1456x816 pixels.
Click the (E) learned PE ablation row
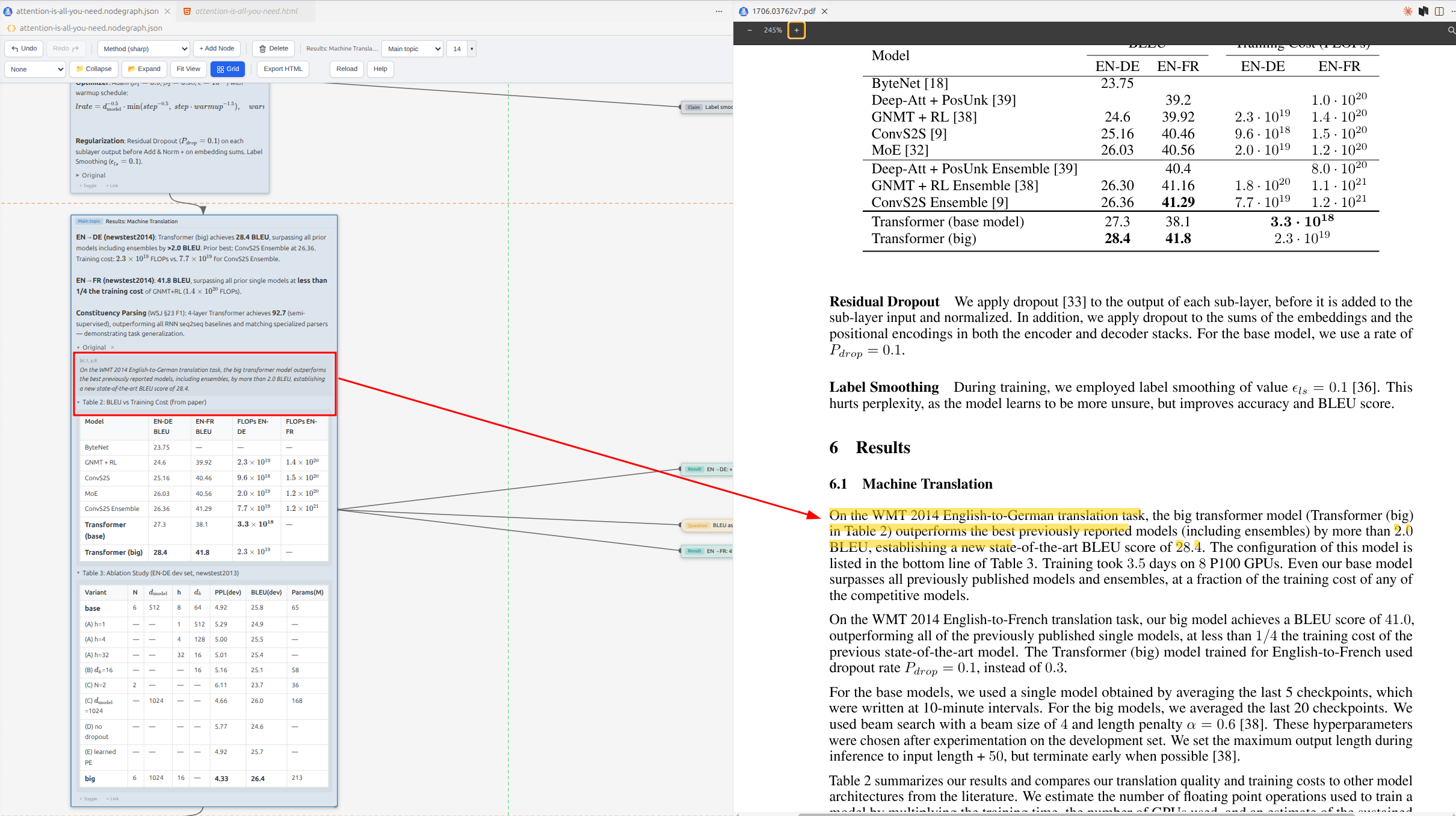(x=204, y=758)
